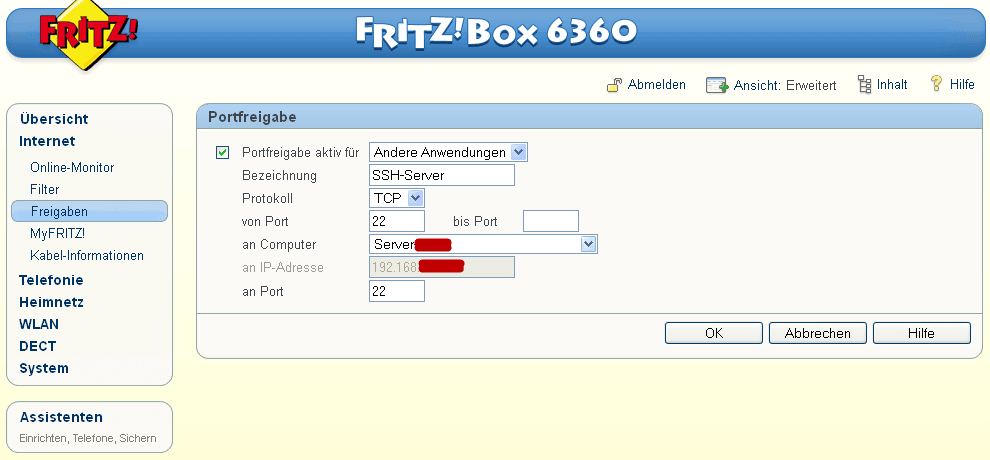Click the Ansicht view mode icon
This screenshot has height=460, width=990.
(717, 85)
